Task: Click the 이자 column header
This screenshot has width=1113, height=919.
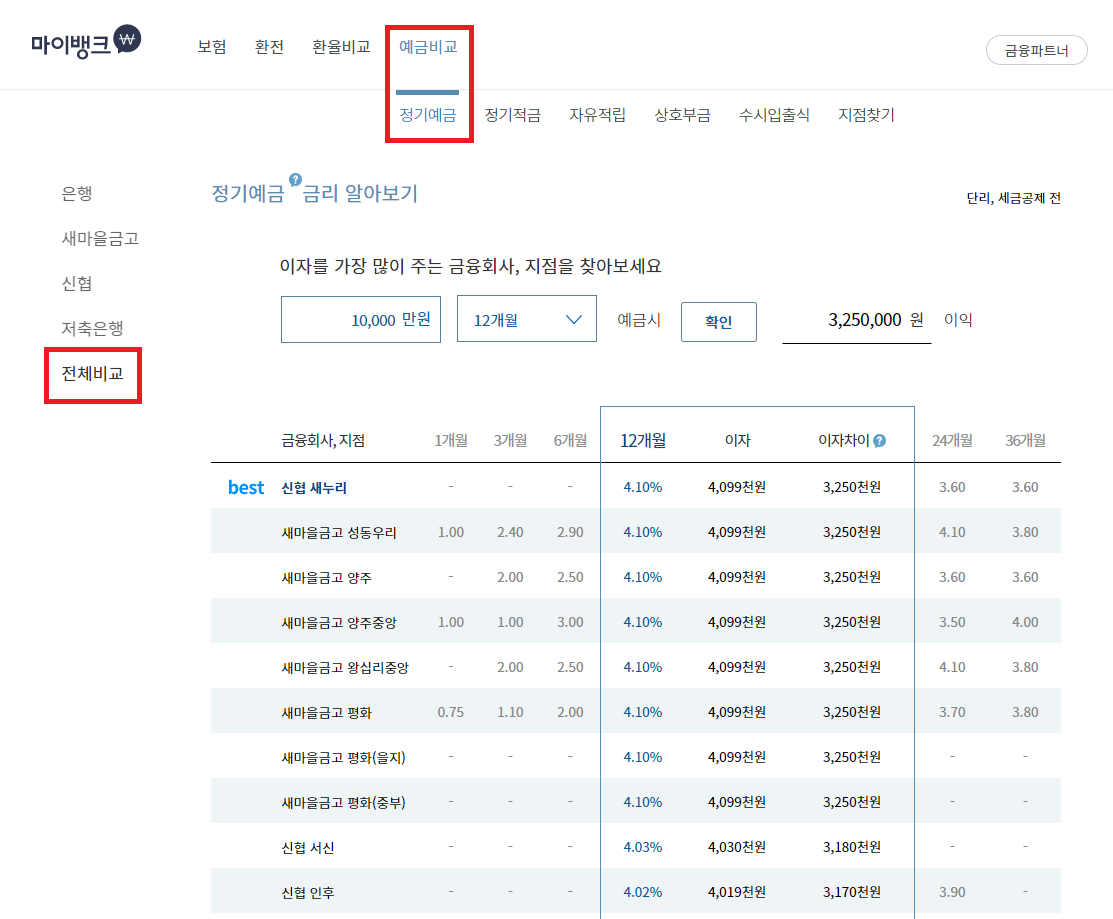Action: click(738, 441)
